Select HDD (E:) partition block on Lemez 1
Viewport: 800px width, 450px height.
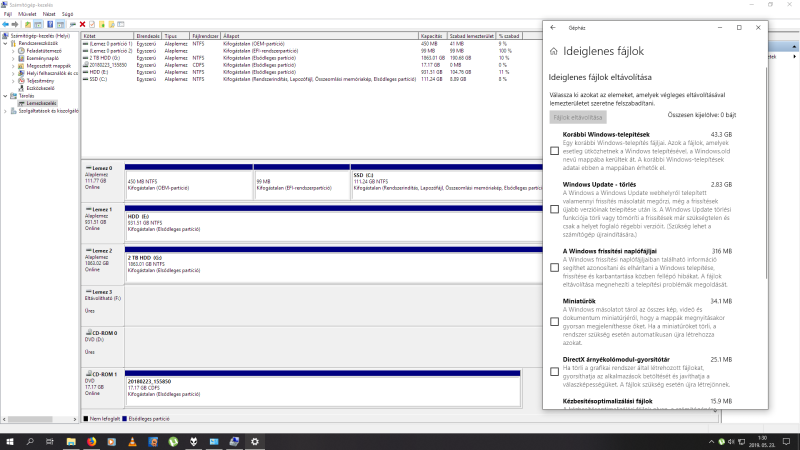(334, 223)
